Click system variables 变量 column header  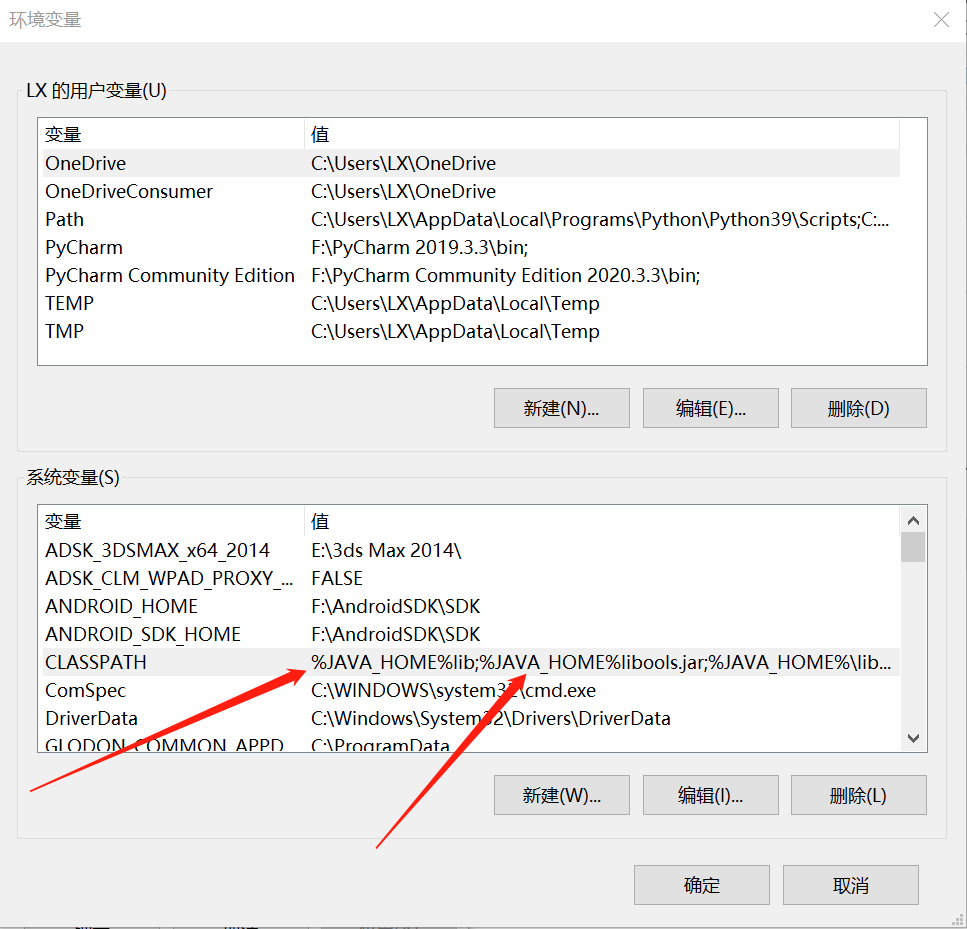[173, 521]
